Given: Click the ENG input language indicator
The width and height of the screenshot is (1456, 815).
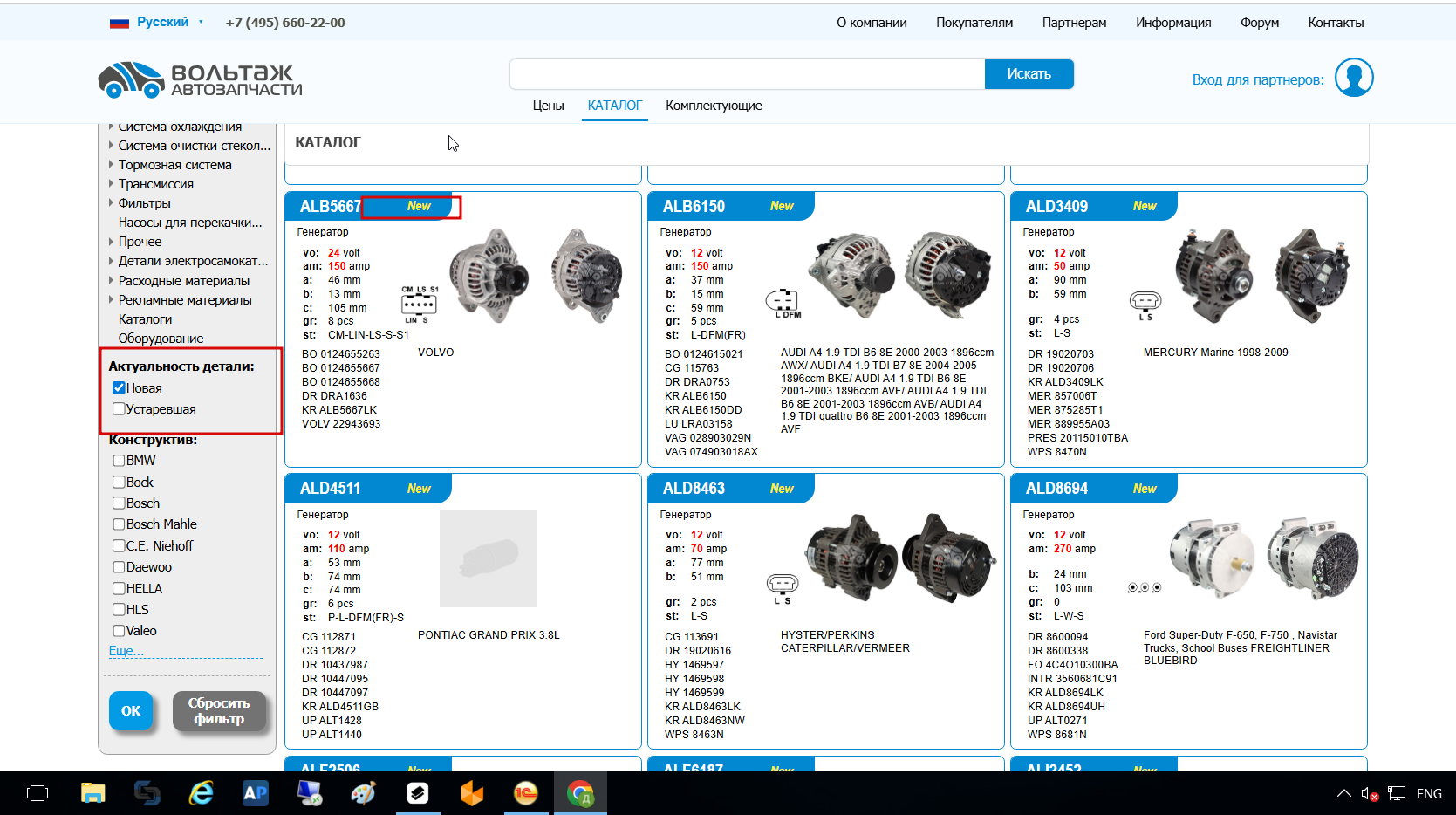Looking at the screenshot, I should click(x=1429, y=793).
